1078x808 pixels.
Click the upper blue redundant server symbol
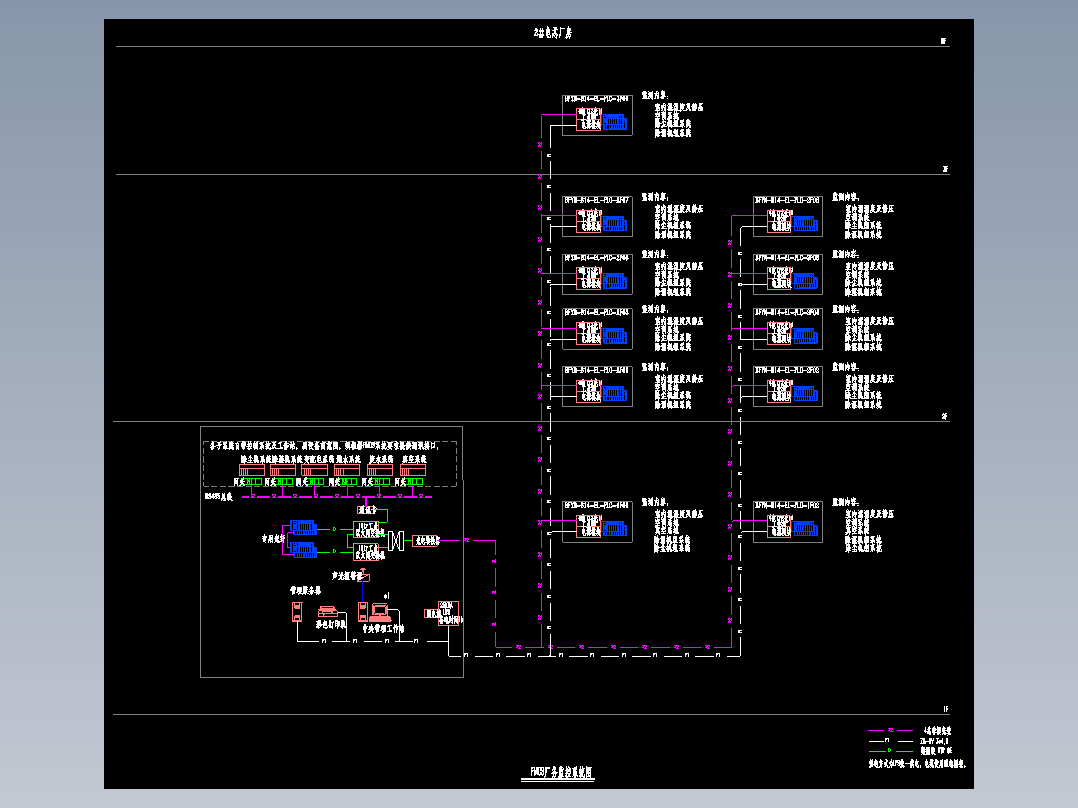point(302,527)
